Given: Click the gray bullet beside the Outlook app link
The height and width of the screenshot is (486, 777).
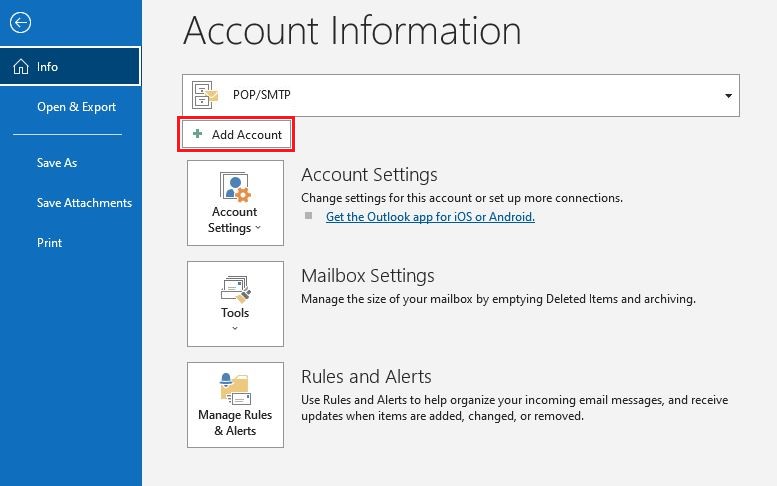Looking at the screenshot, I should (x=308, y=216).
